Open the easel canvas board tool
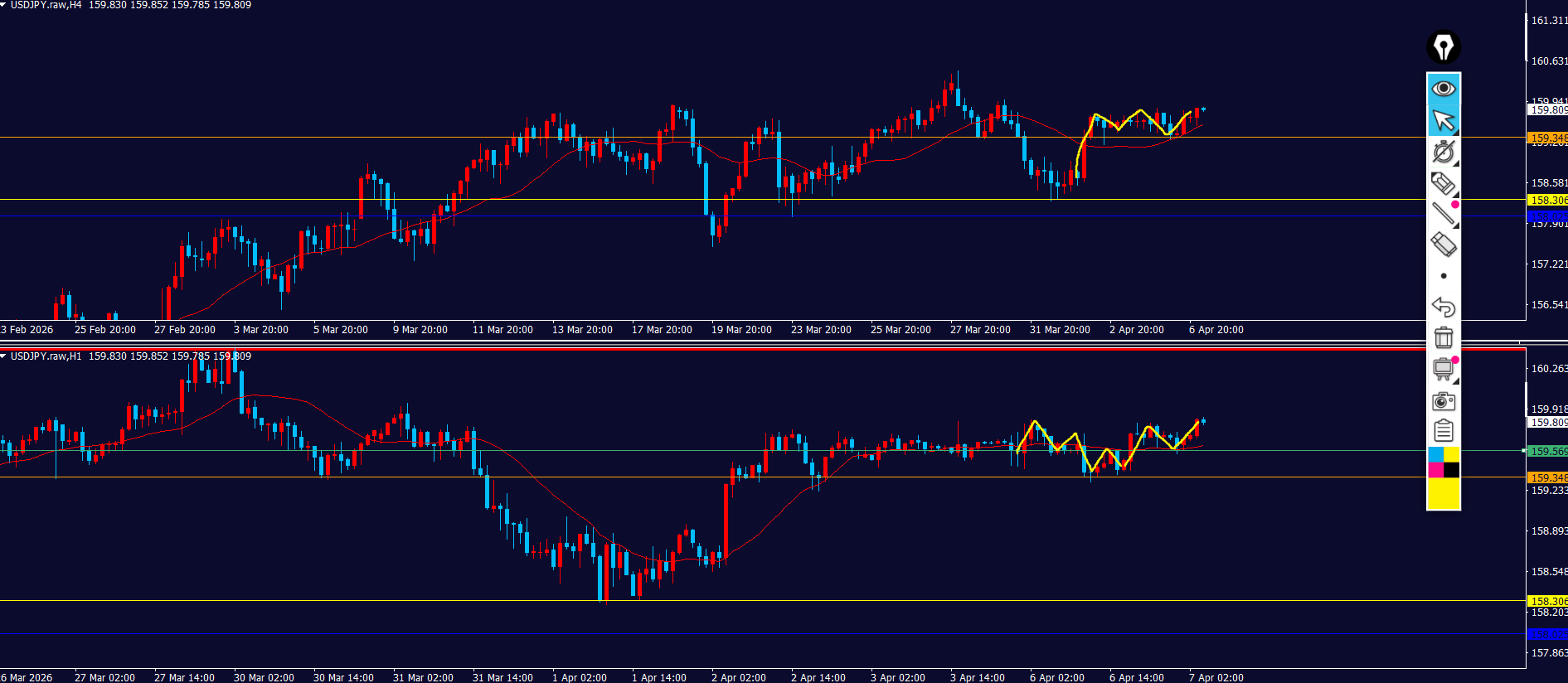The image size is (1568, 683). pos(1443,369)
